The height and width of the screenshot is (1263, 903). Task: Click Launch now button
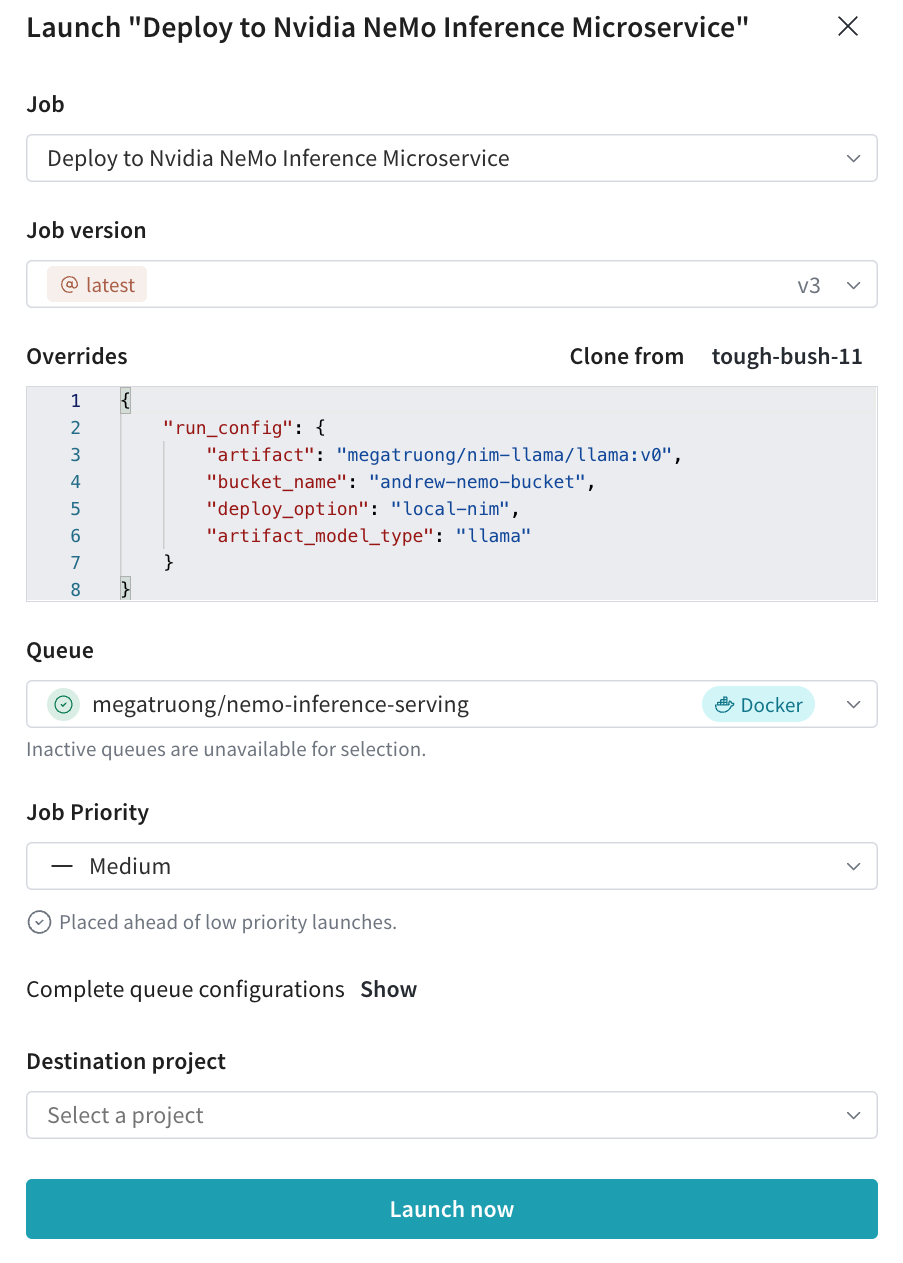[451, 1209]
